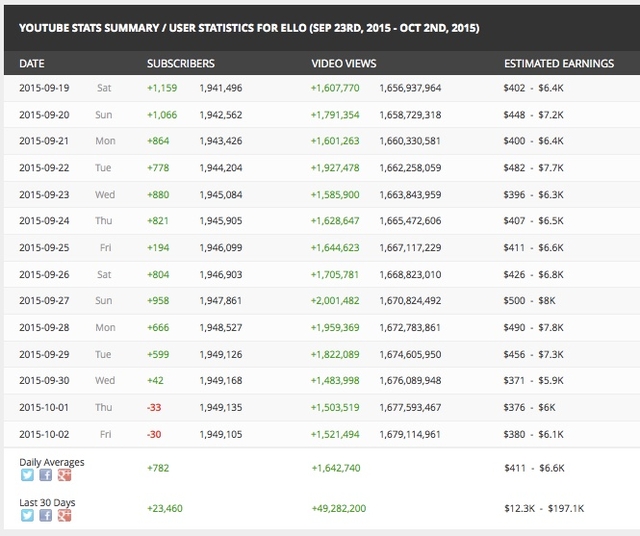Click view gain +1,927,478
The width and height of the screenshot is (640, 536).
coord(335,168)
